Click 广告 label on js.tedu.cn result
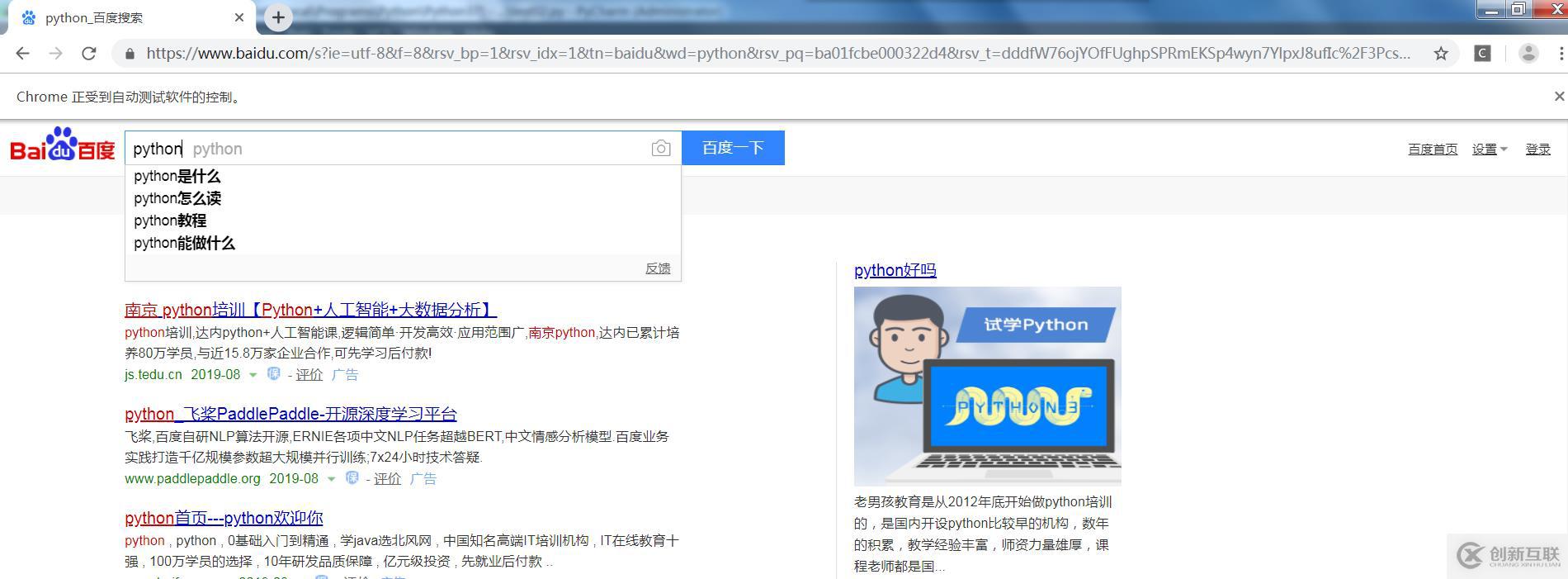Image resolution: width=1568 pixels, height=579 pixels. pos(345,375)
